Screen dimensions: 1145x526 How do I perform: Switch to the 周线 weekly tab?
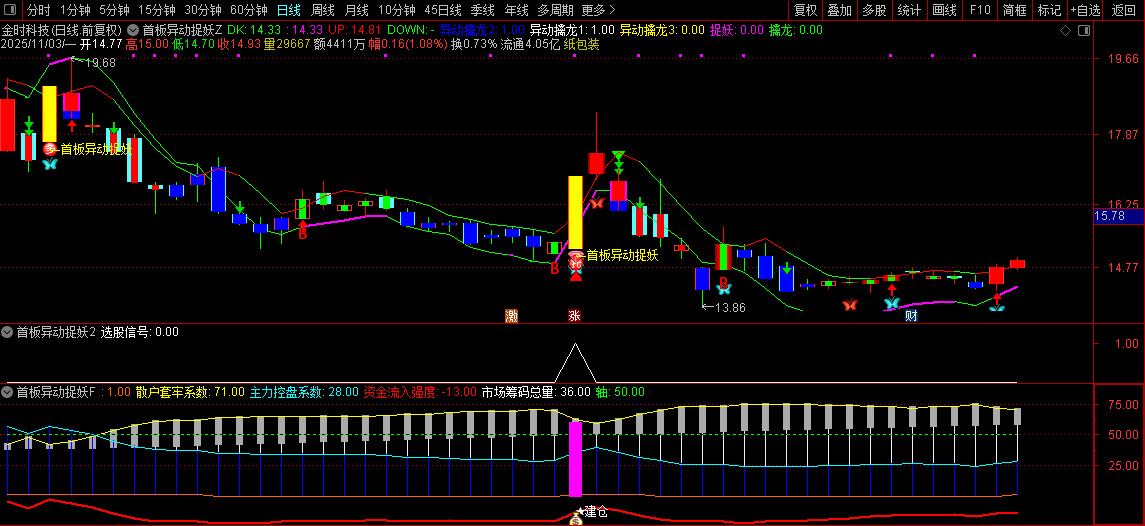[x=323, y=10]
